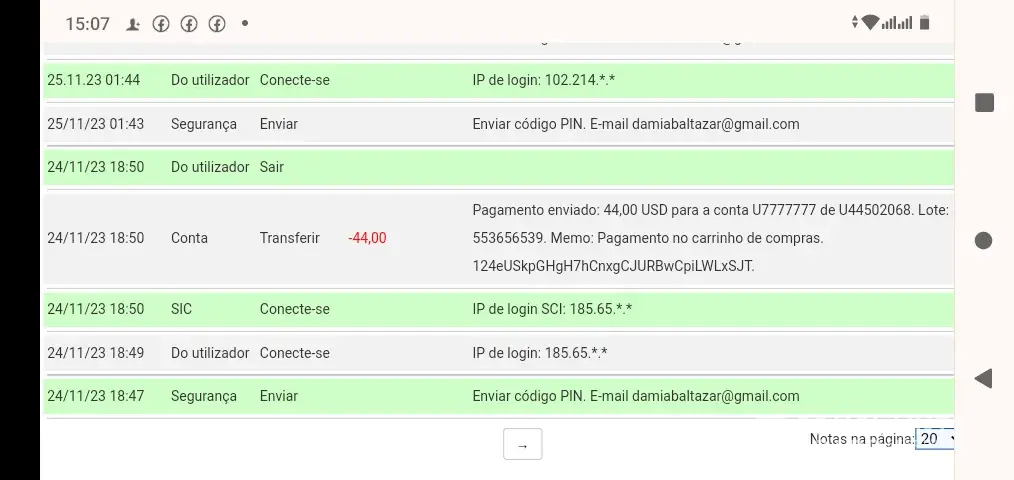The width and height of the screenshot is (1014, 480).
Task: Tap the second Facebook notification icon
Action: [189, 24]
